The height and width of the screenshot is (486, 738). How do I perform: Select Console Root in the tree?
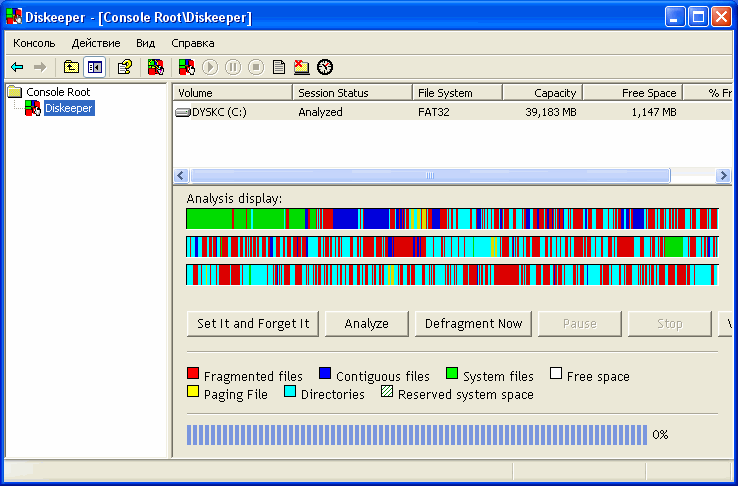point(58,92)
